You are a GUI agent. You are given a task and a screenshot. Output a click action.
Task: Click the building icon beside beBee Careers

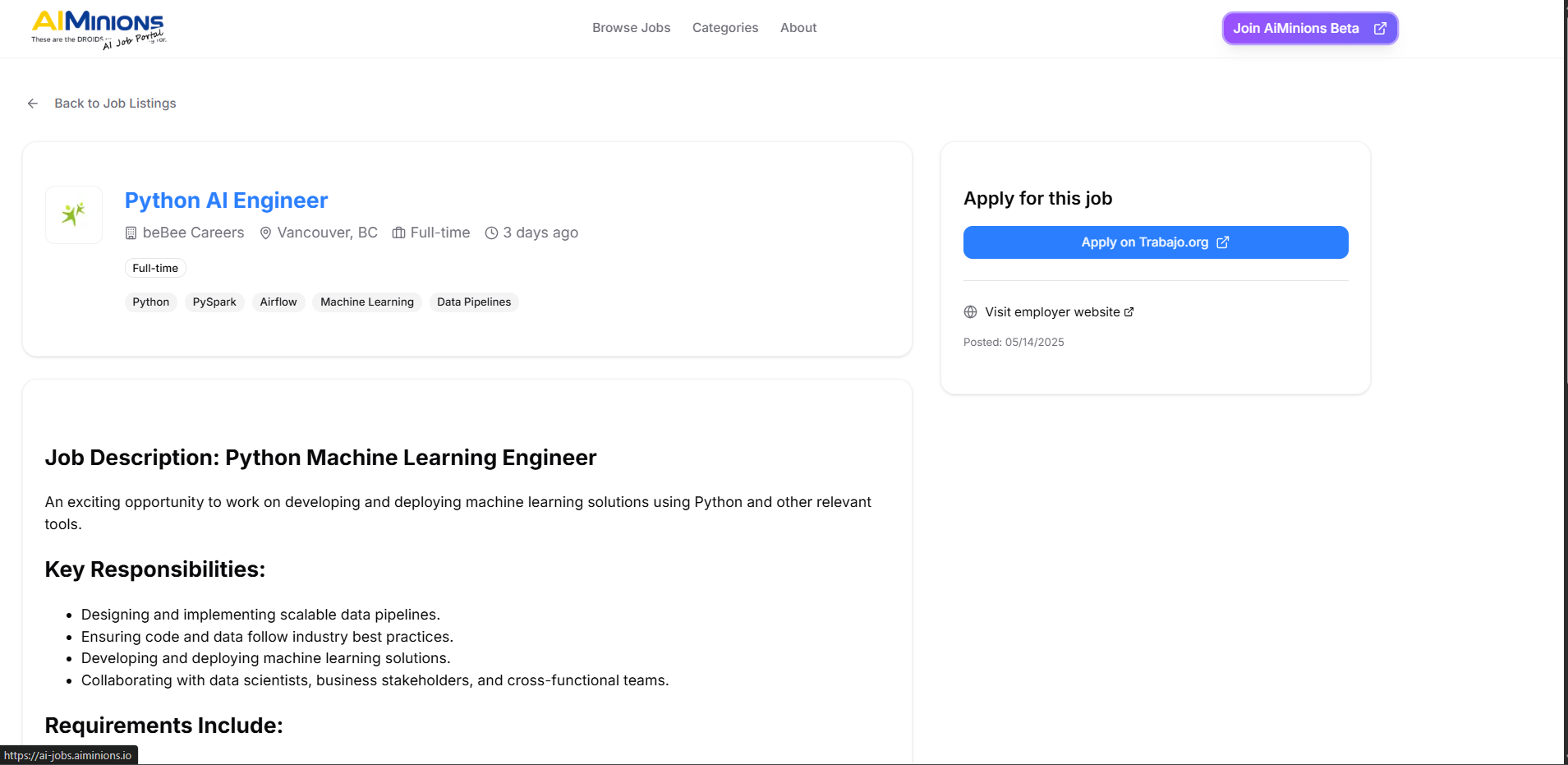(x=131, y=233)
